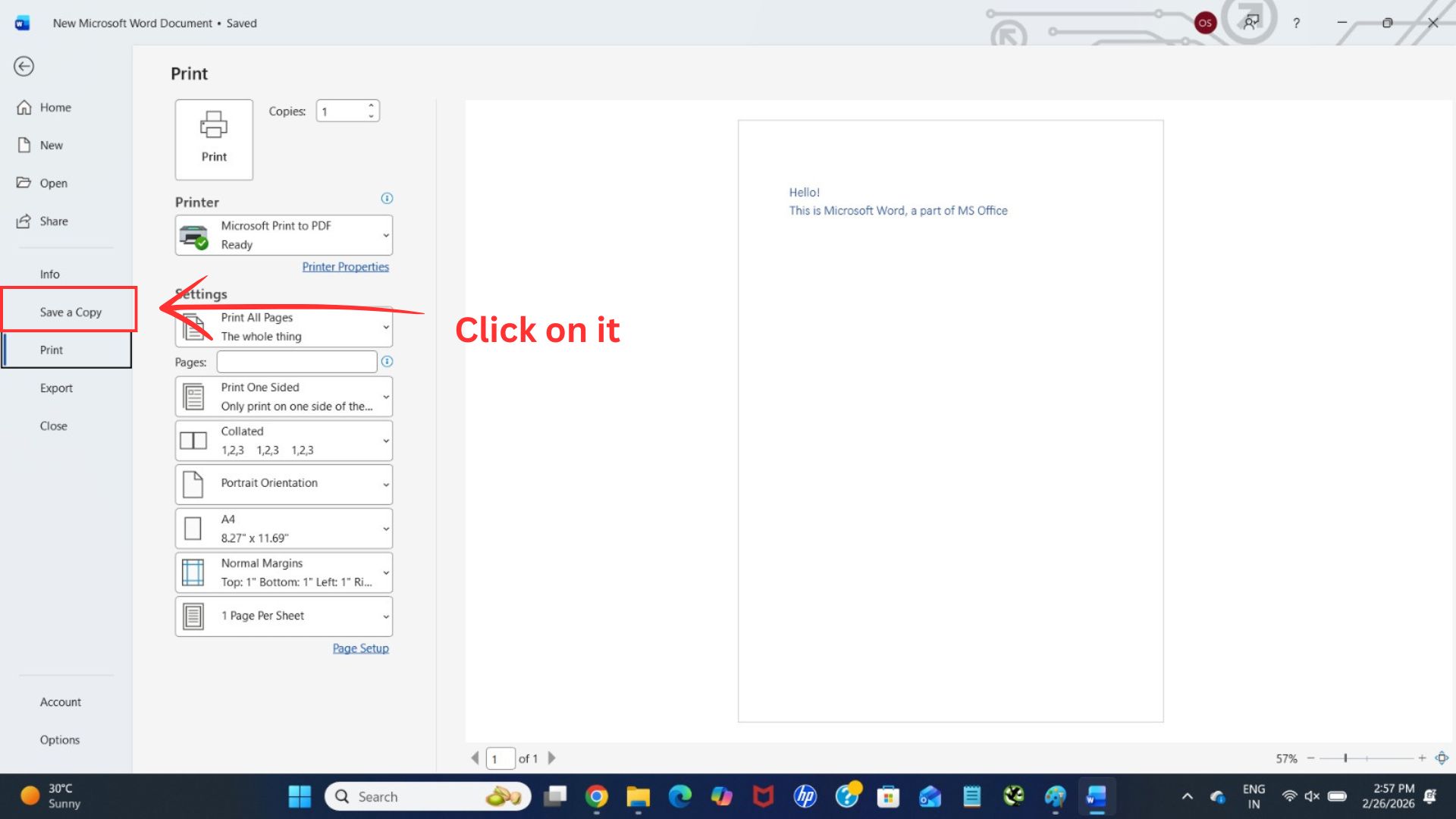Click the Pages input field
This screenshot has height=819, width=1456.
click(295, 362)
